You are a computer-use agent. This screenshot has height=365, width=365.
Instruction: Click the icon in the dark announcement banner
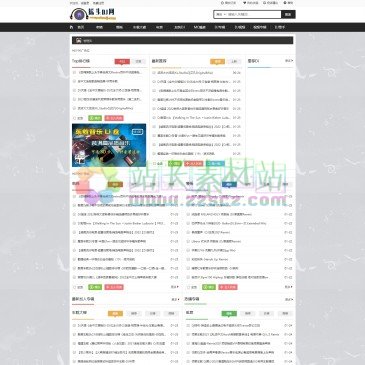[x=79, y=41]
